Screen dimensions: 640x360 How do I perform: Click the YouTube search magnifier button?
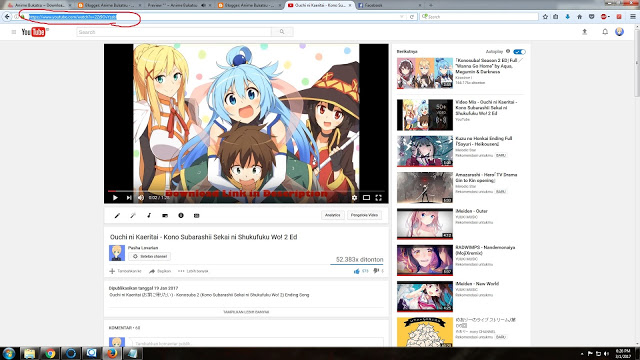[x=282, y=32]
